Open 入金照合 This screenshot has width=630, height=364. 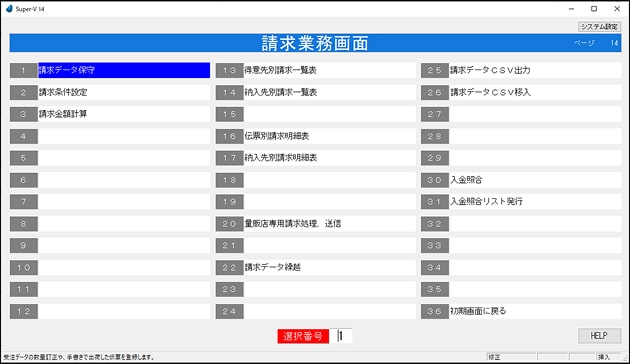coord(535,180)
